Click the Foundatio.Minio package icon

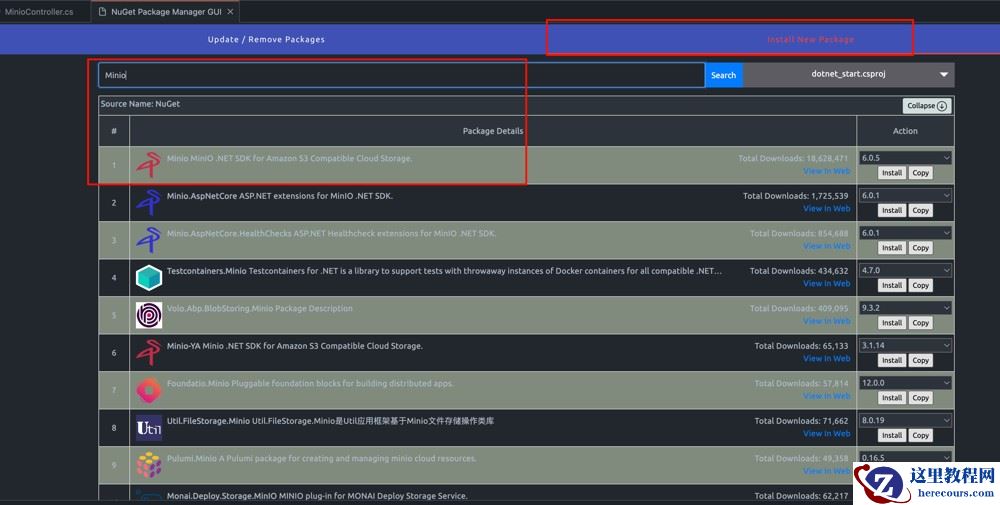point(149,390)
